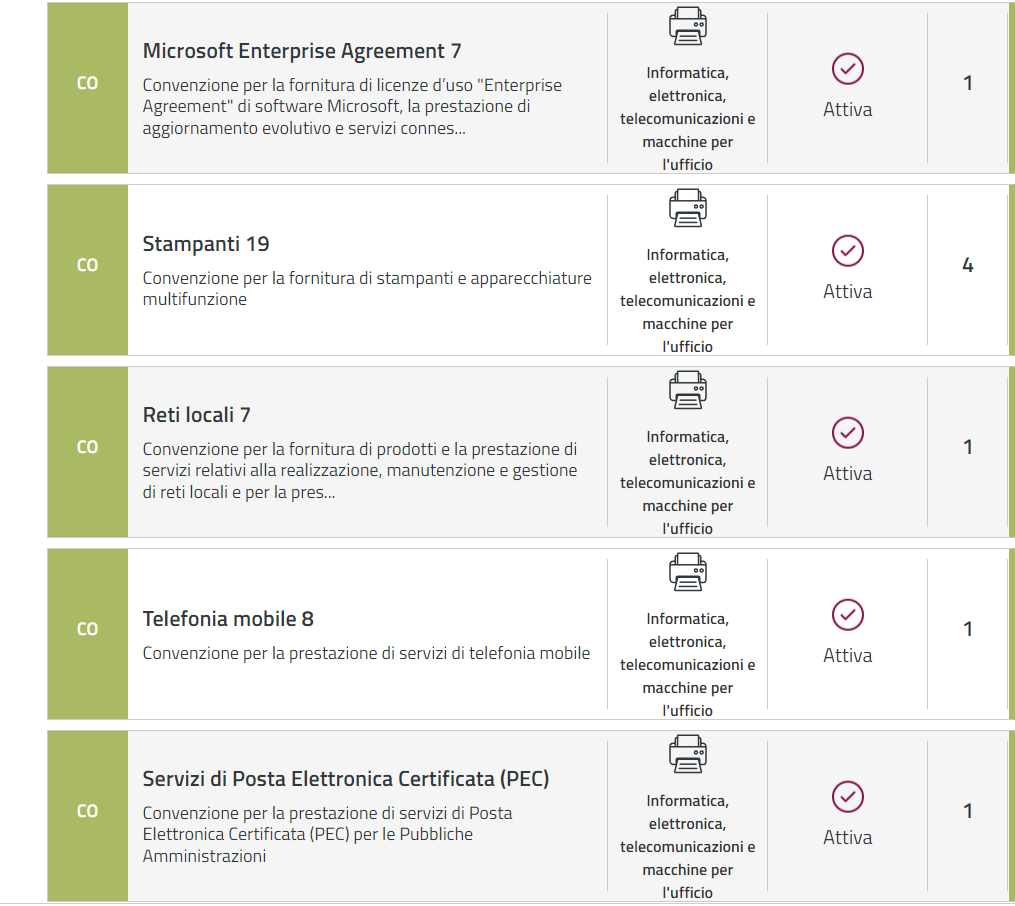Click Attiva checkmark for Posta Elettronica Certificata
The height and width of the screenshot is (906, 1015).
tap(847, 797)
